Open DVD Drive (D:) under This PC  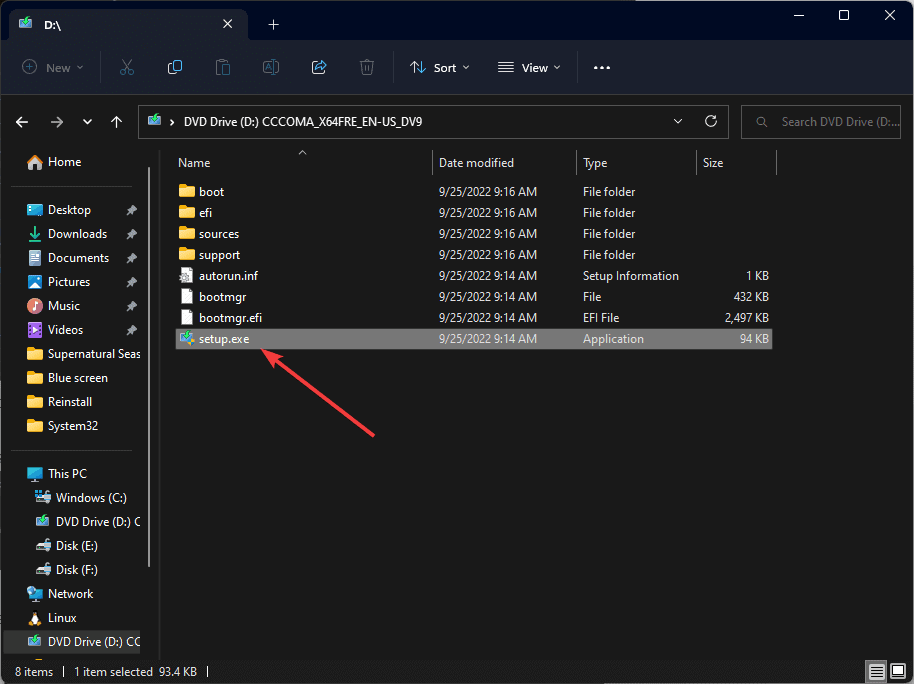coord(87,521)
